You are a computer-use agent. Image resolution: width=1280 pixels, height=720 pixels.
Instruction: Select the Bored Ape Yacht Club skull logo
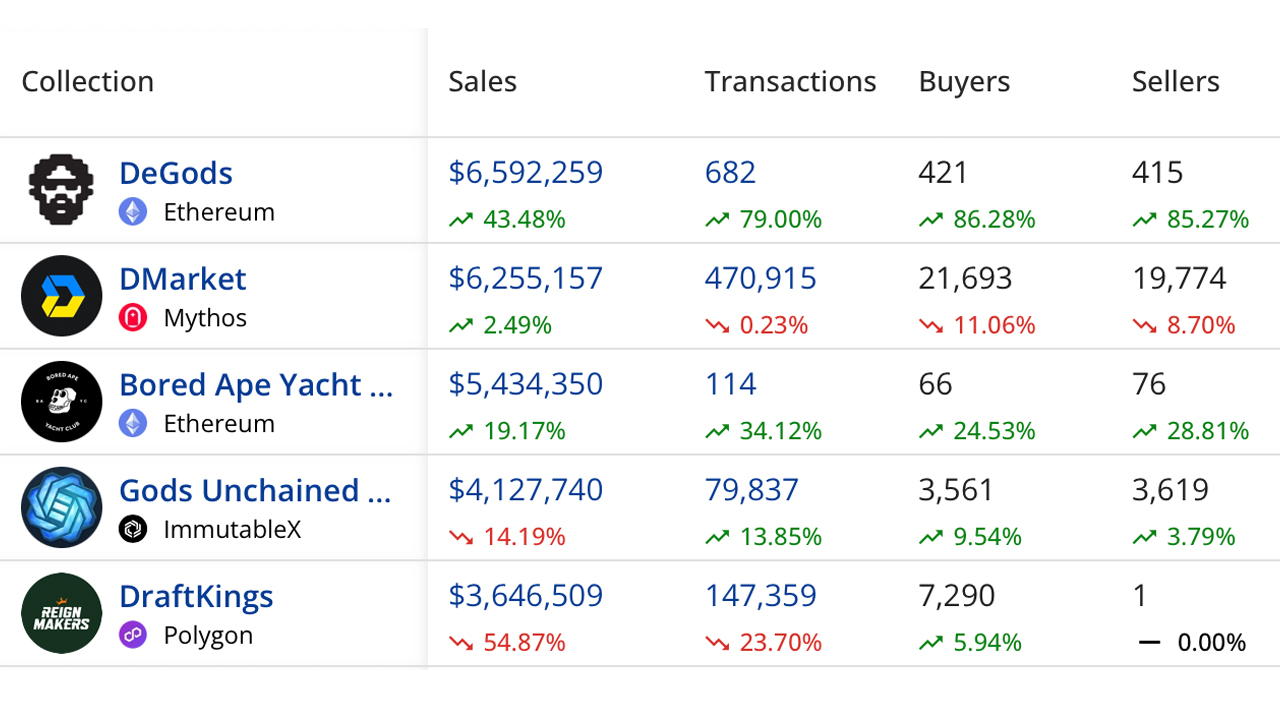pos(61,401)
